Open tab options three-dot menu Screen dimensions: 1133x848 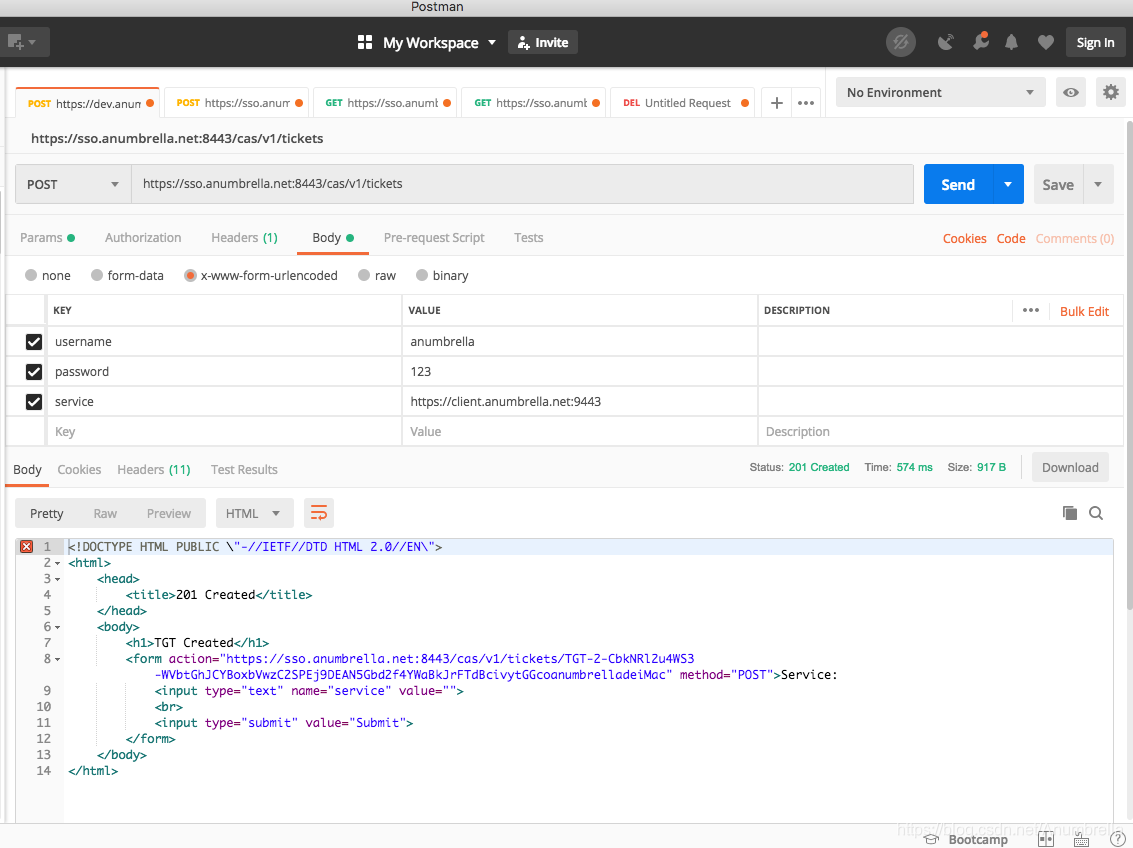point(806,103)
